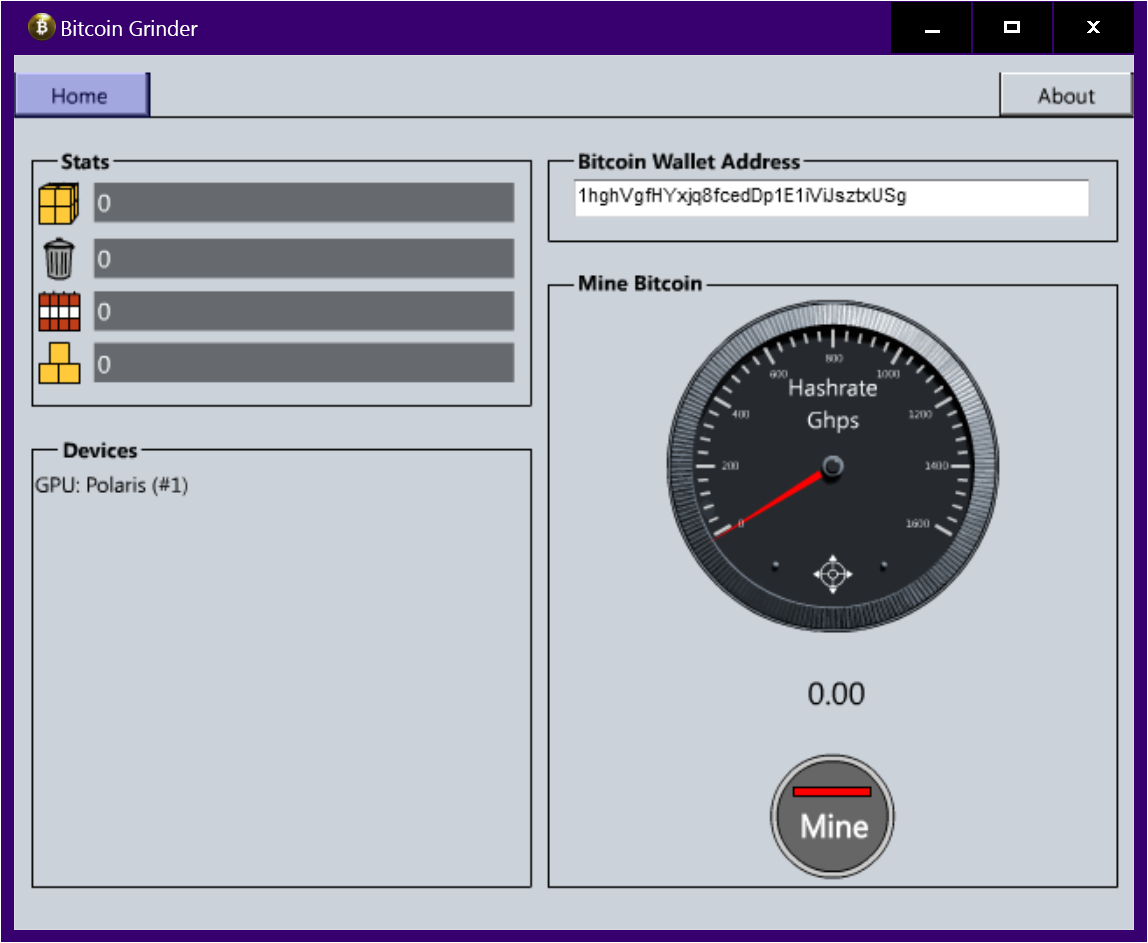1148x943 pixels.
Task: Click the 0.00 hashrate readout
Action: click(x=836, y=694)
